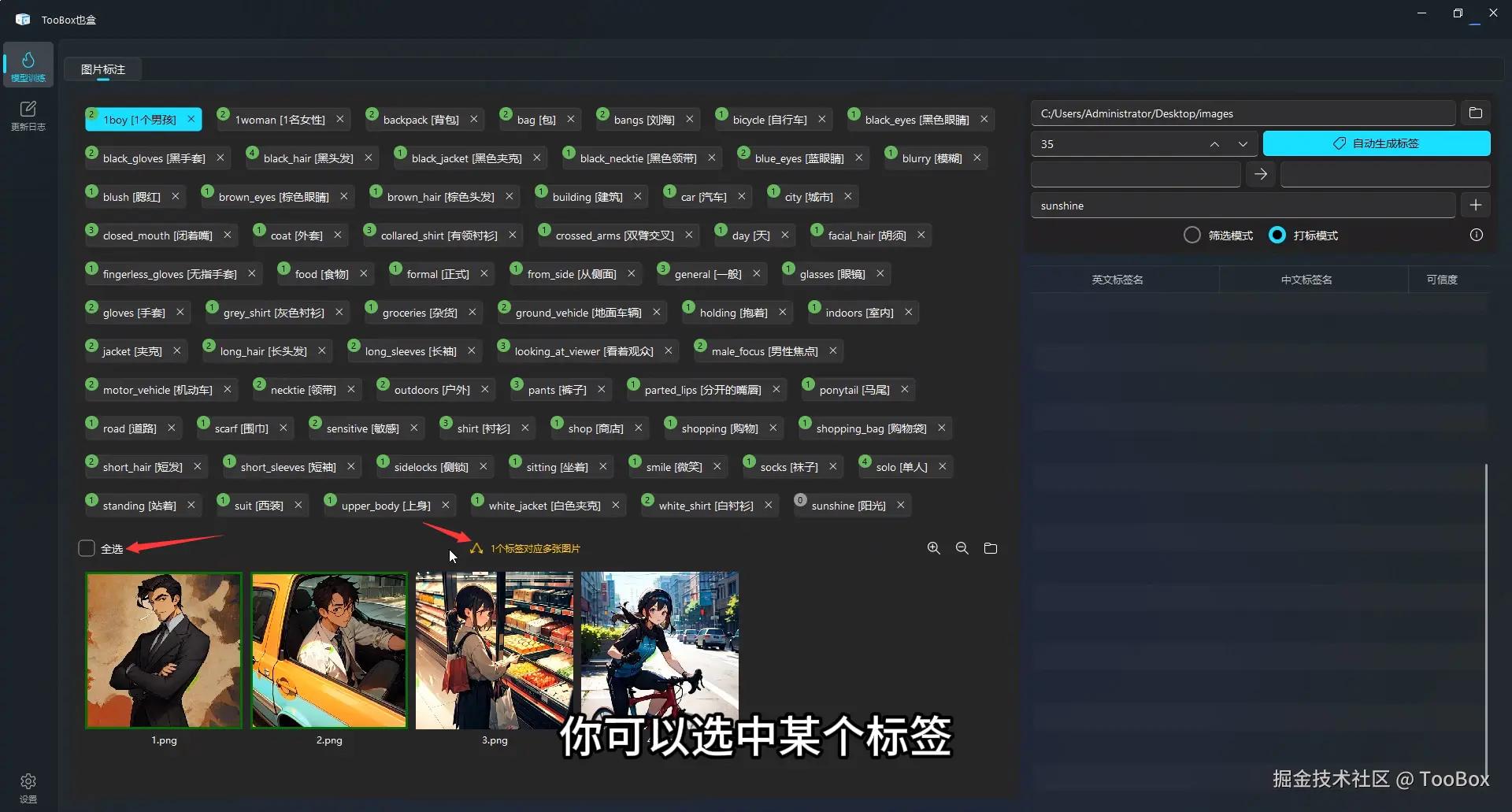
Task: Remove the 1boy tag with its × button
Action: tap(190, 119)
